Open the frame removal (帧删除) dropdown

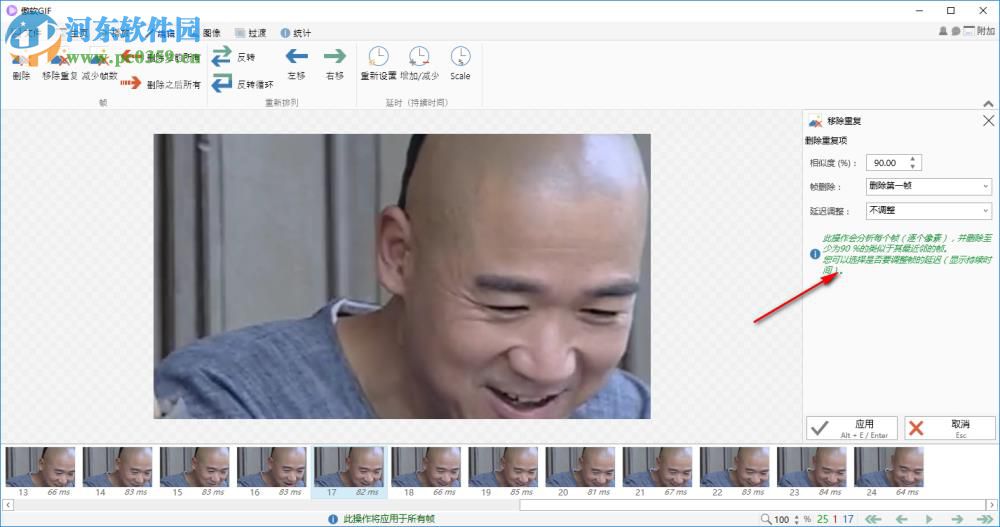tap(928, 186)
